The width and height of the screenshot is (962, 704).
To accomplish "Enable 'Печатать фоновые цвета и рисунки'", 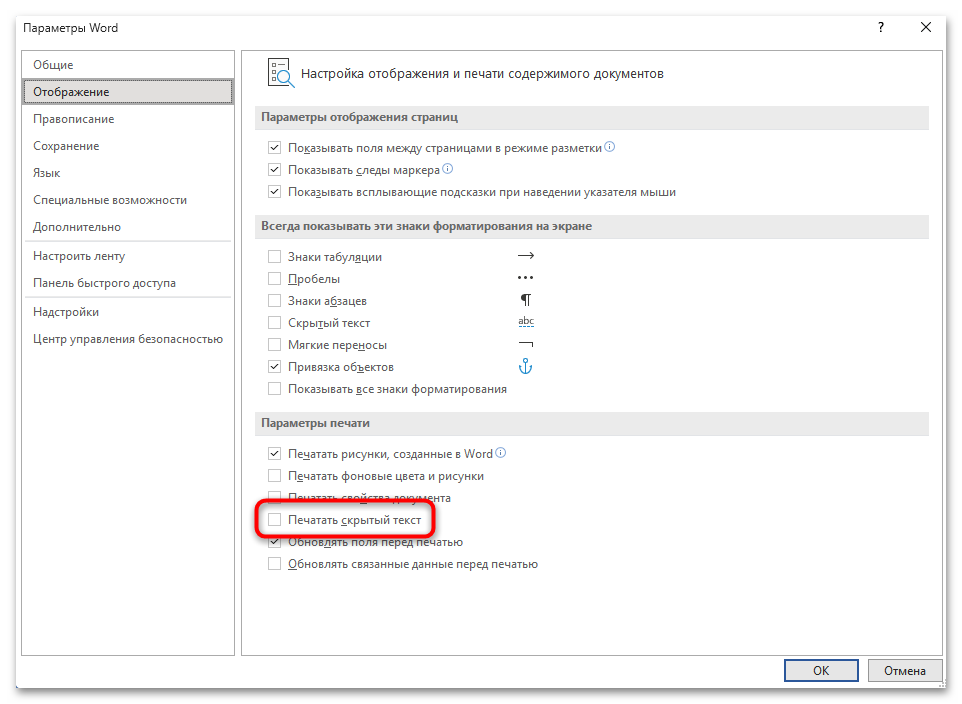I will [275, 476].
